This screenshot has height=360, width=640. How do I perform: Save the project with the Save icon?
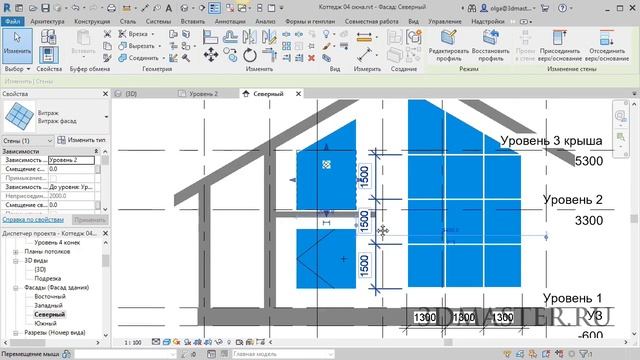click(x=45, y=8)
